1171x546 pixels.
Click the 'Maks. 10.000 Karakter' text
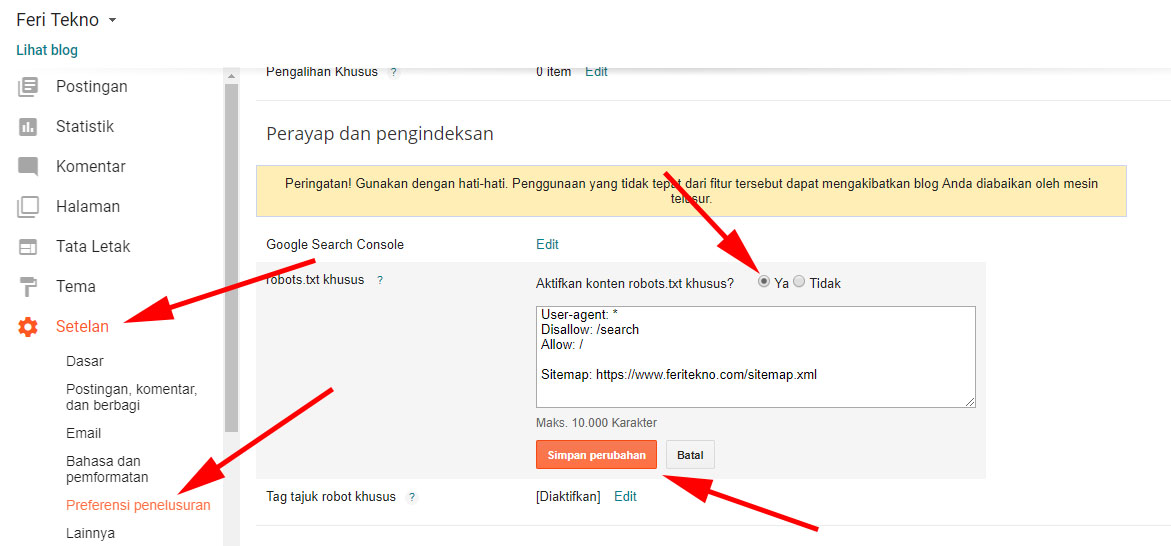tap(597, 422)
